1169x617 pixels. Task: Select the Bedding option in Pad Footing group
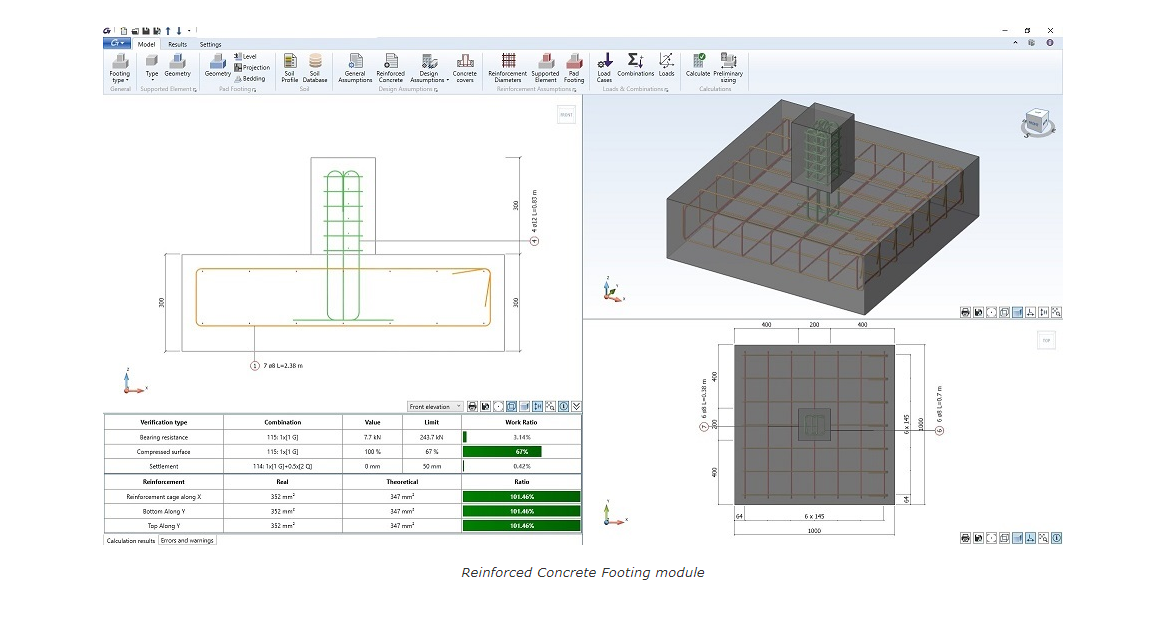249,78
